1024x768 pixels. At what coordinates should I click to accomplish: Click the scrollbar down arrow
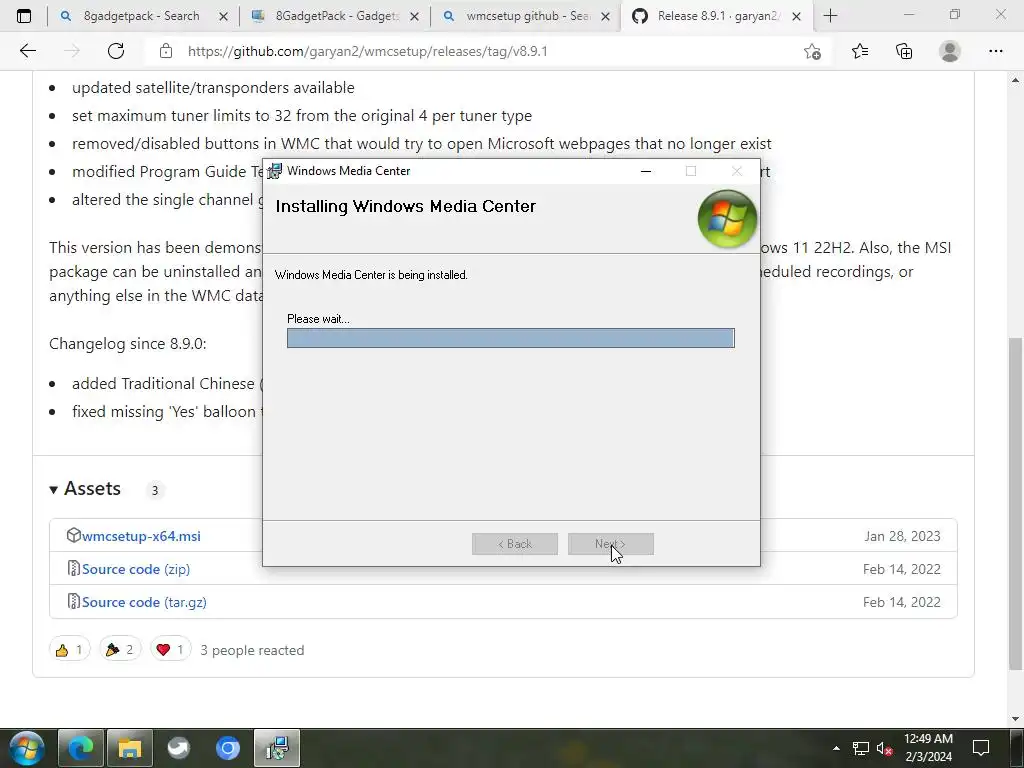pos(1015,719)
